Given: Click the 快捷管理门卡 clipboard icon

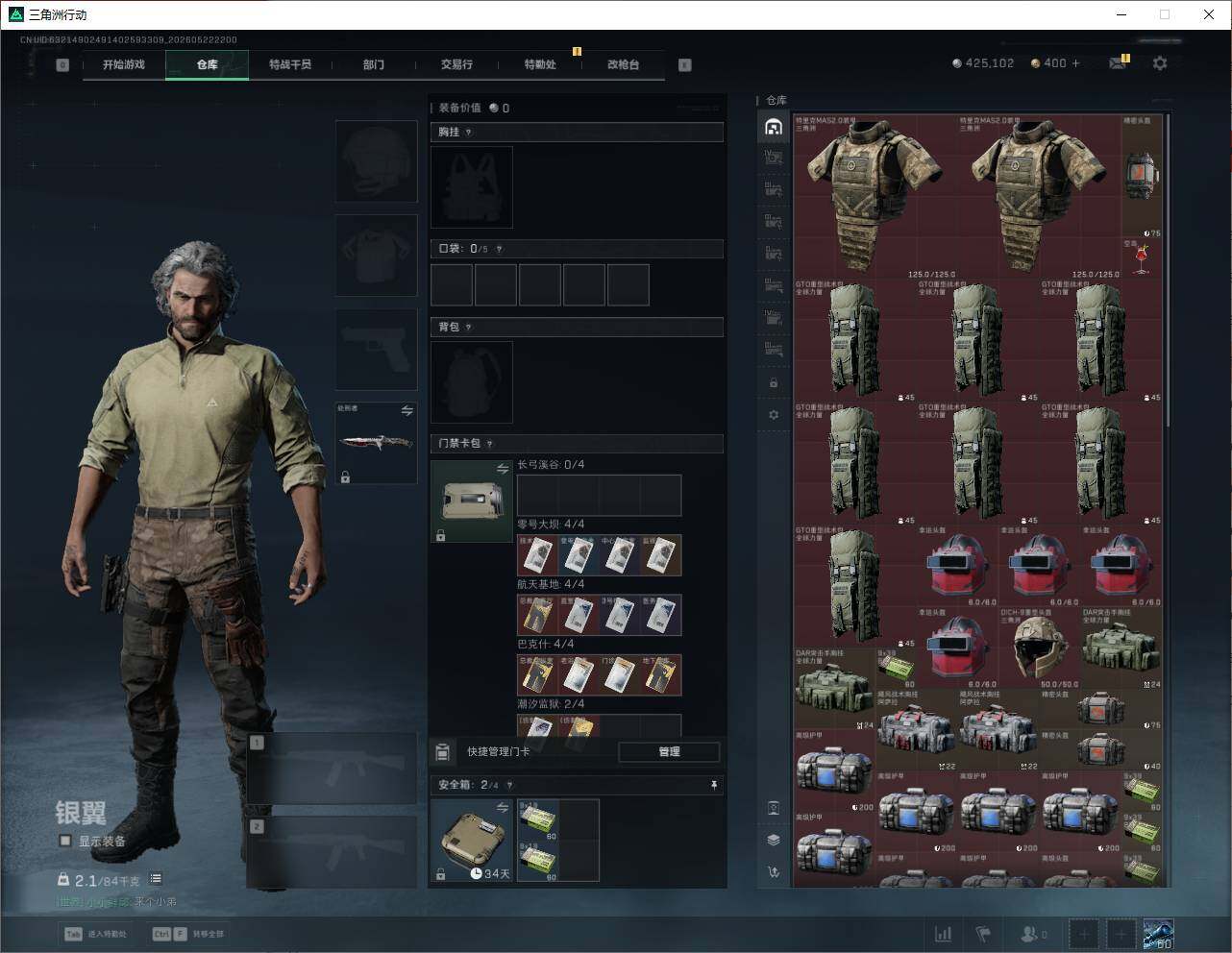Looking at the screenshot, I should (x=443, y=752).
